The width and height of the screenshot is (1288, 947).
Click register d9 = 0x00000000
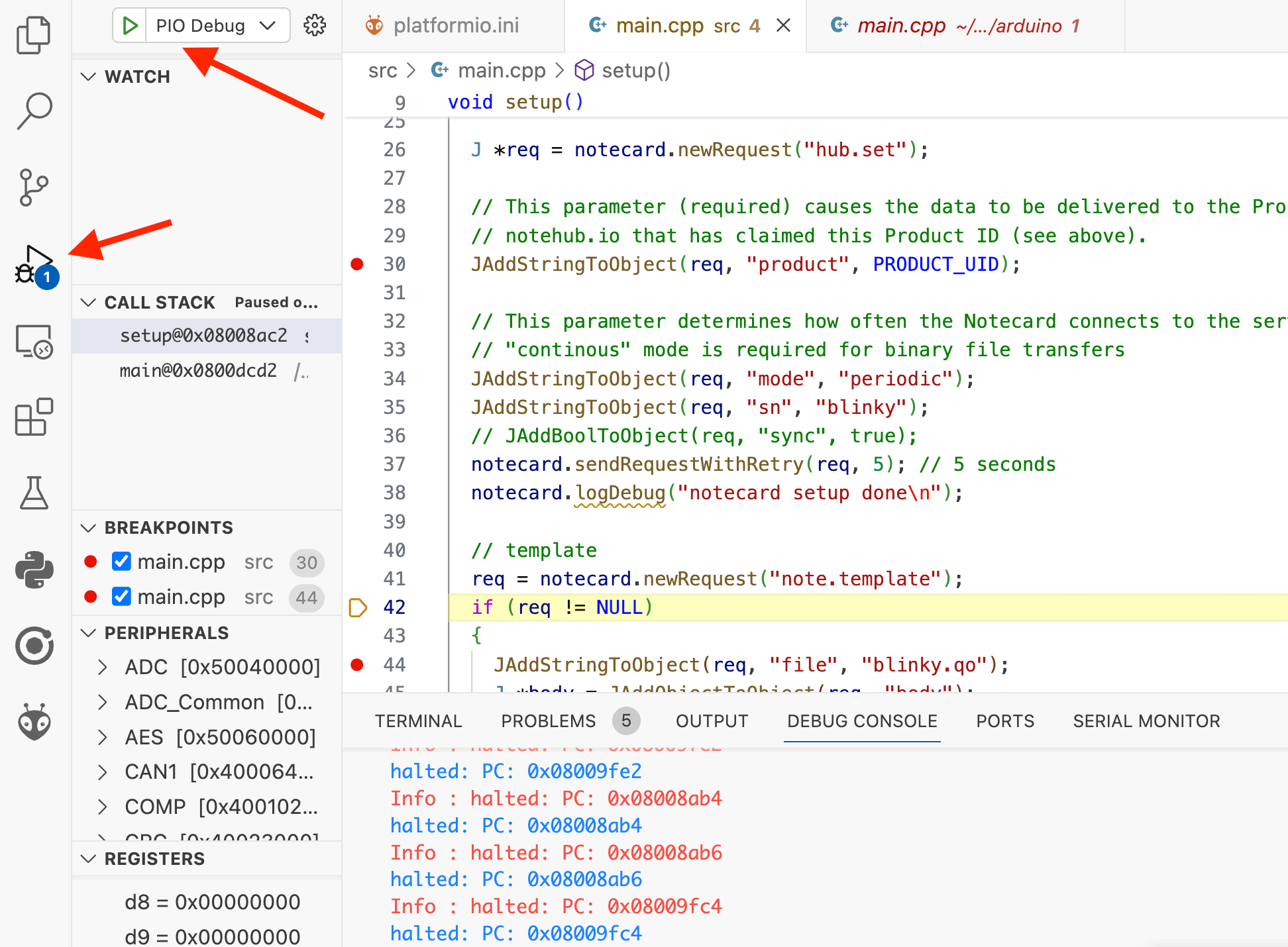click(x=212, y=936)
